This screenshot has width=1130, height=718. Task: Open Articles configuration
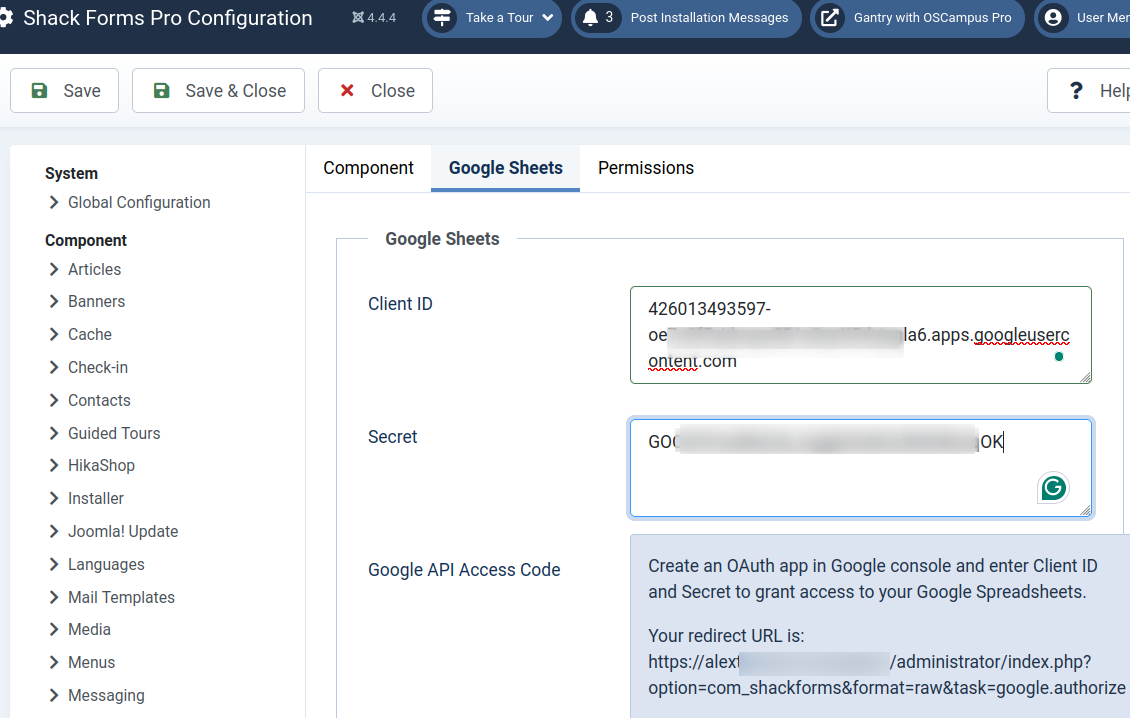[94, 270]
